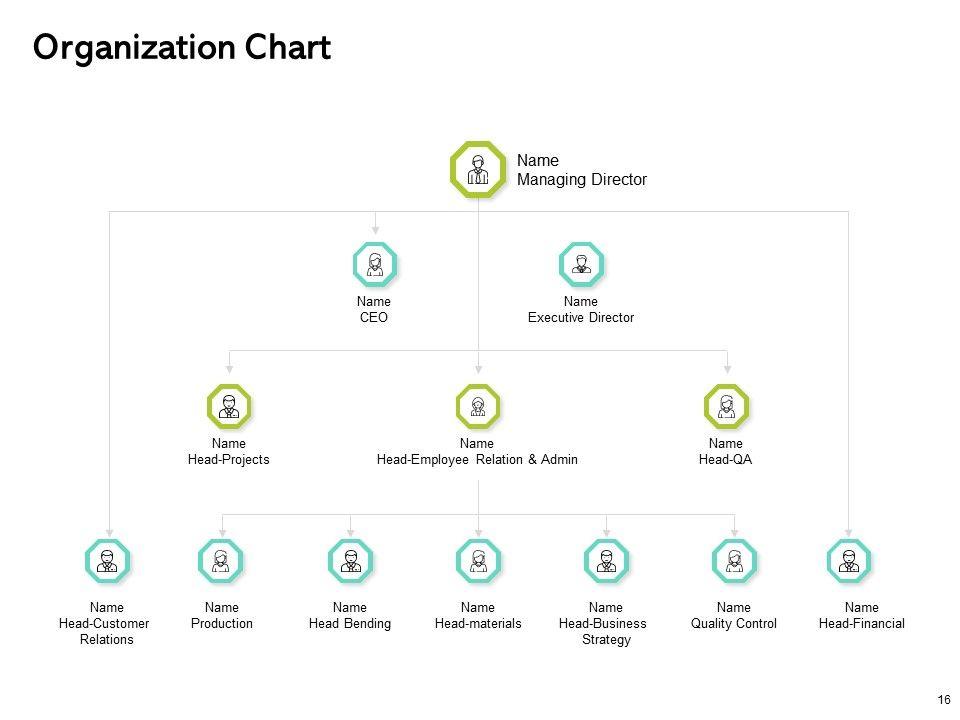Click the Executive Director avatar icon

click(x=581, y=264)
